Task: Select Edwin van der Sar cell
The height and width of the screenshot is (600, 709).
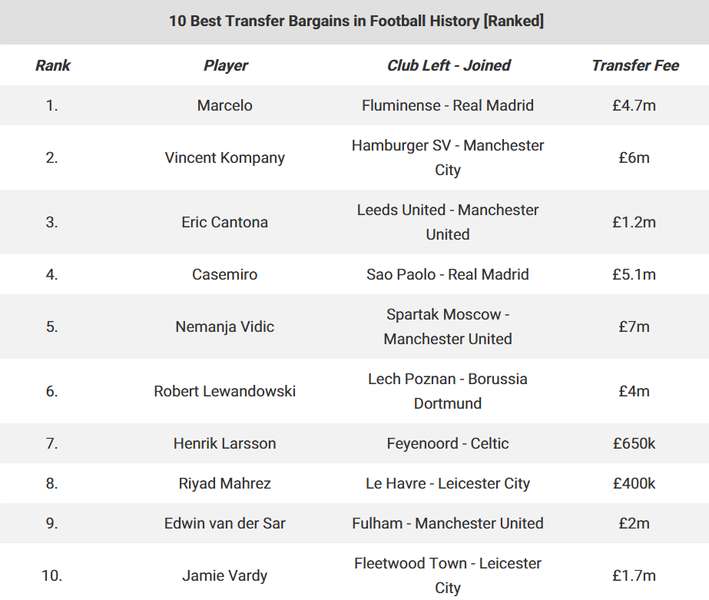Action: (225, 523)
